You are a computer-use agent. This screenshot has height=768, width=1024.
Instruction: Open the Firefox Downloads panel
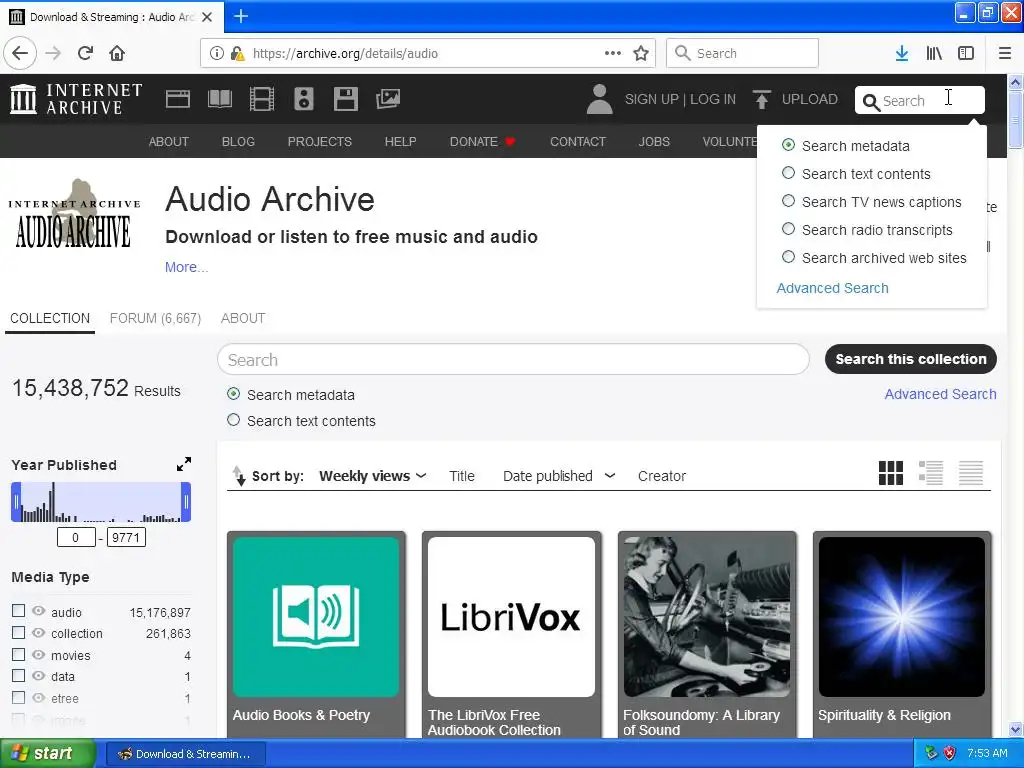tap(902, 53)
